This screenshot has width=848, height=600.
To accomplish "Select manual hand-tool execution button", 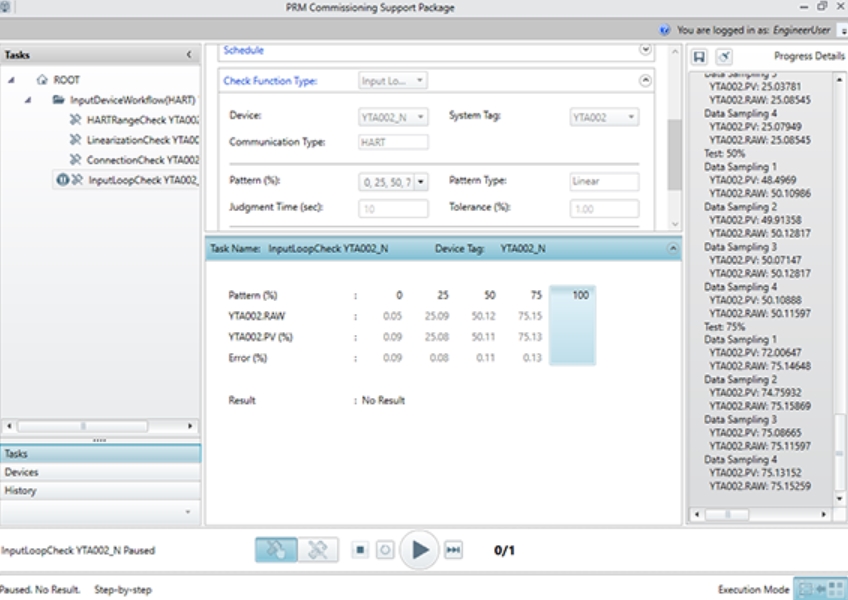I will [276, 550].
